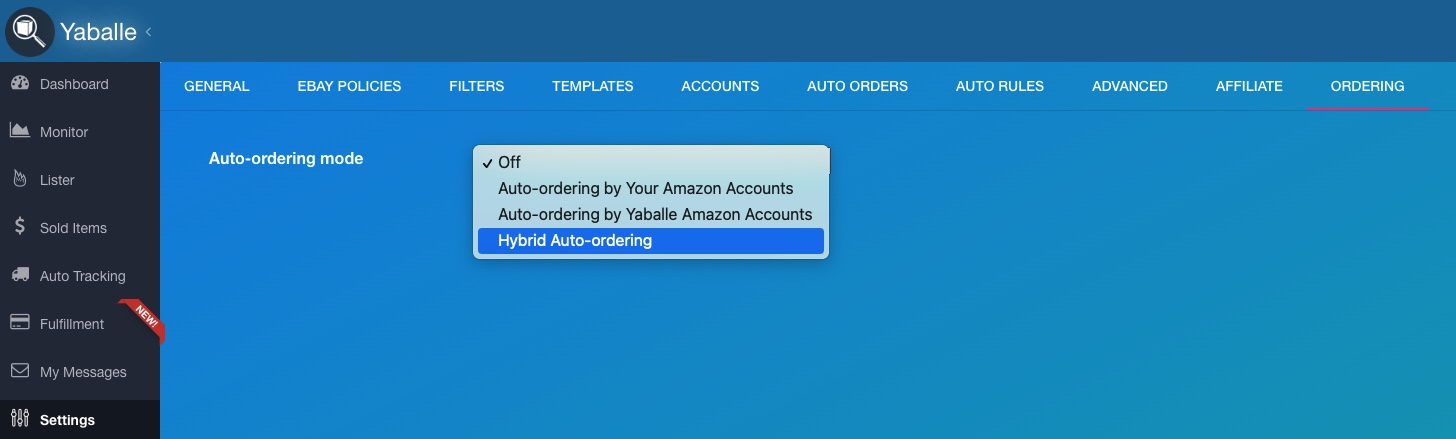
Task: Choose Auto-ordering by Your Amazon Accounts
Action: point(645,188)
